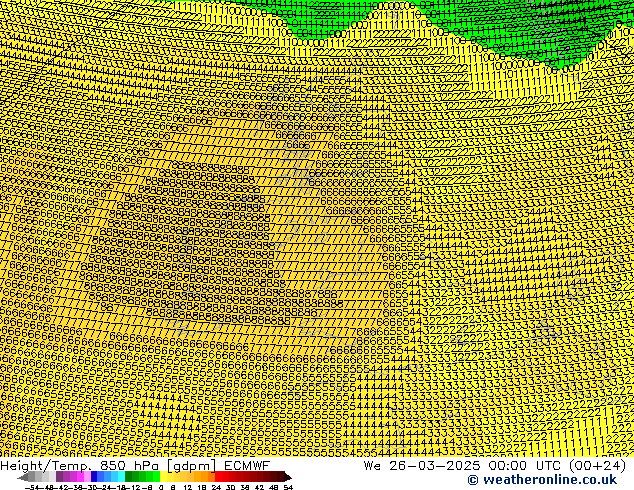Click the '54' label under the color scale
Screen dimensions: 634x490
288,488
